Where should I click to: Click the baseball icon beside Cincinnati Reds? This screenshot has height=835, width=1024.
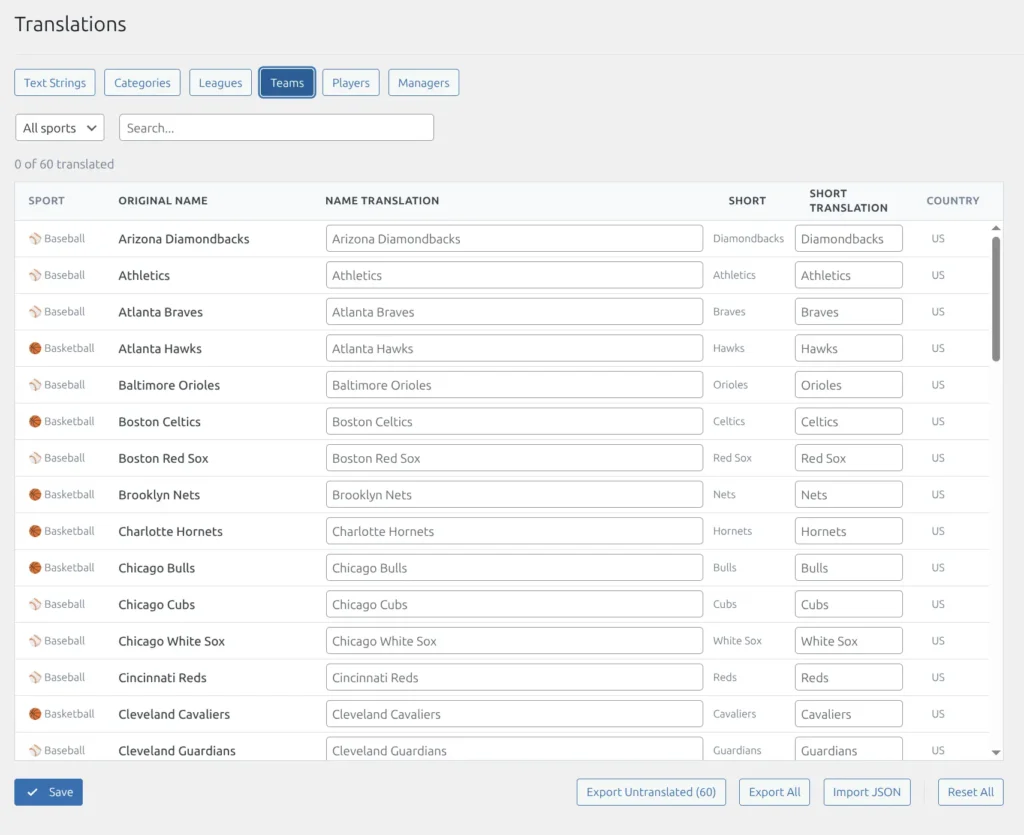click(x=35, y=678)
